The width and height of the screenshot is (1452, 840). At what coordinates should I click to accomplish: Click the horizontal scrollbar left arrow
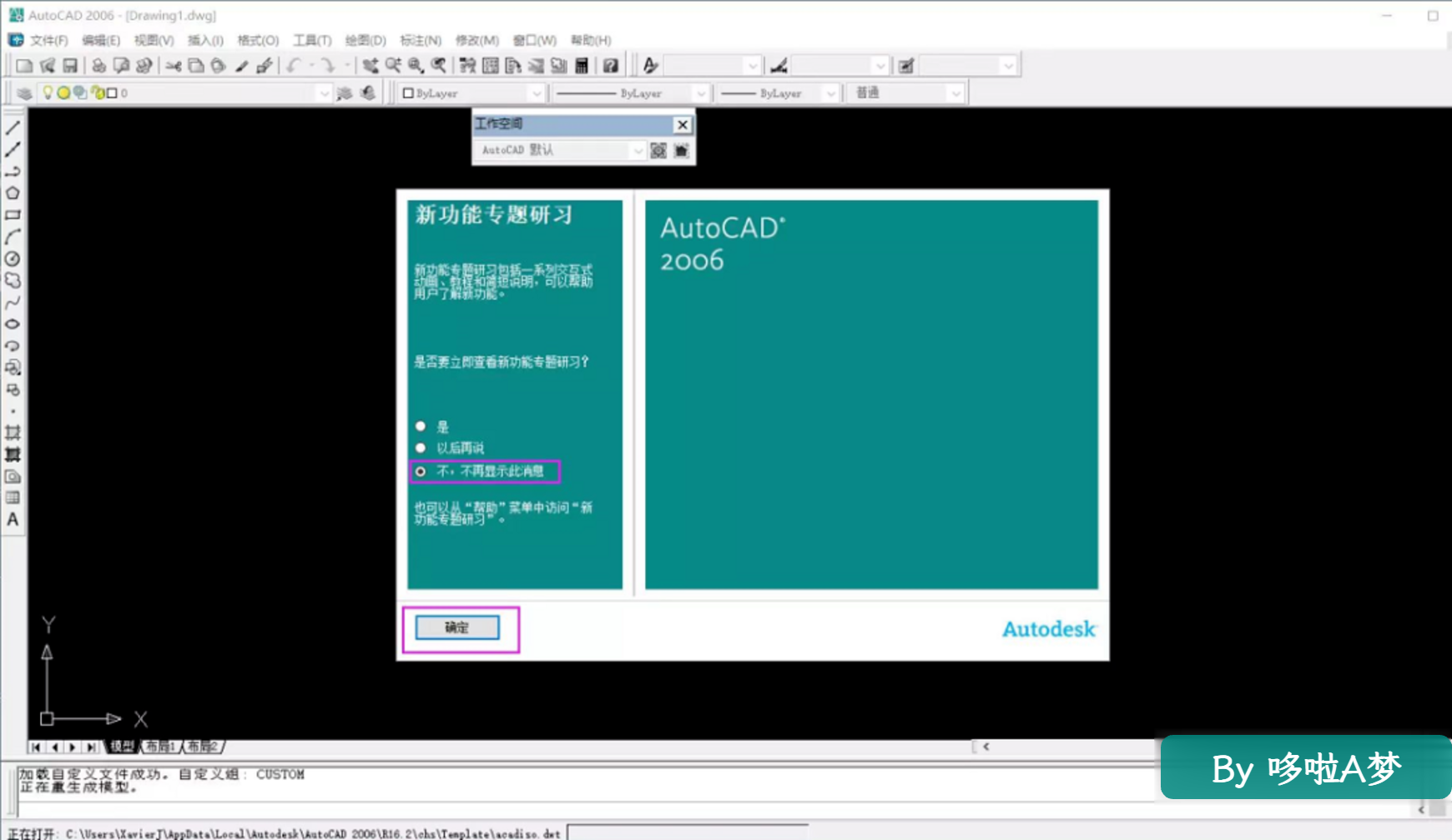(986, 747)
